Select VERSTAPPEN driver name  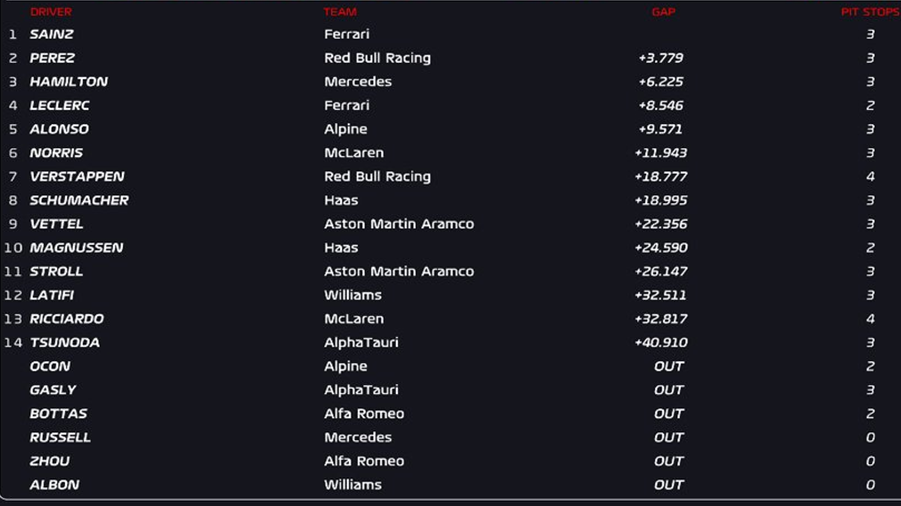point(77,176)
